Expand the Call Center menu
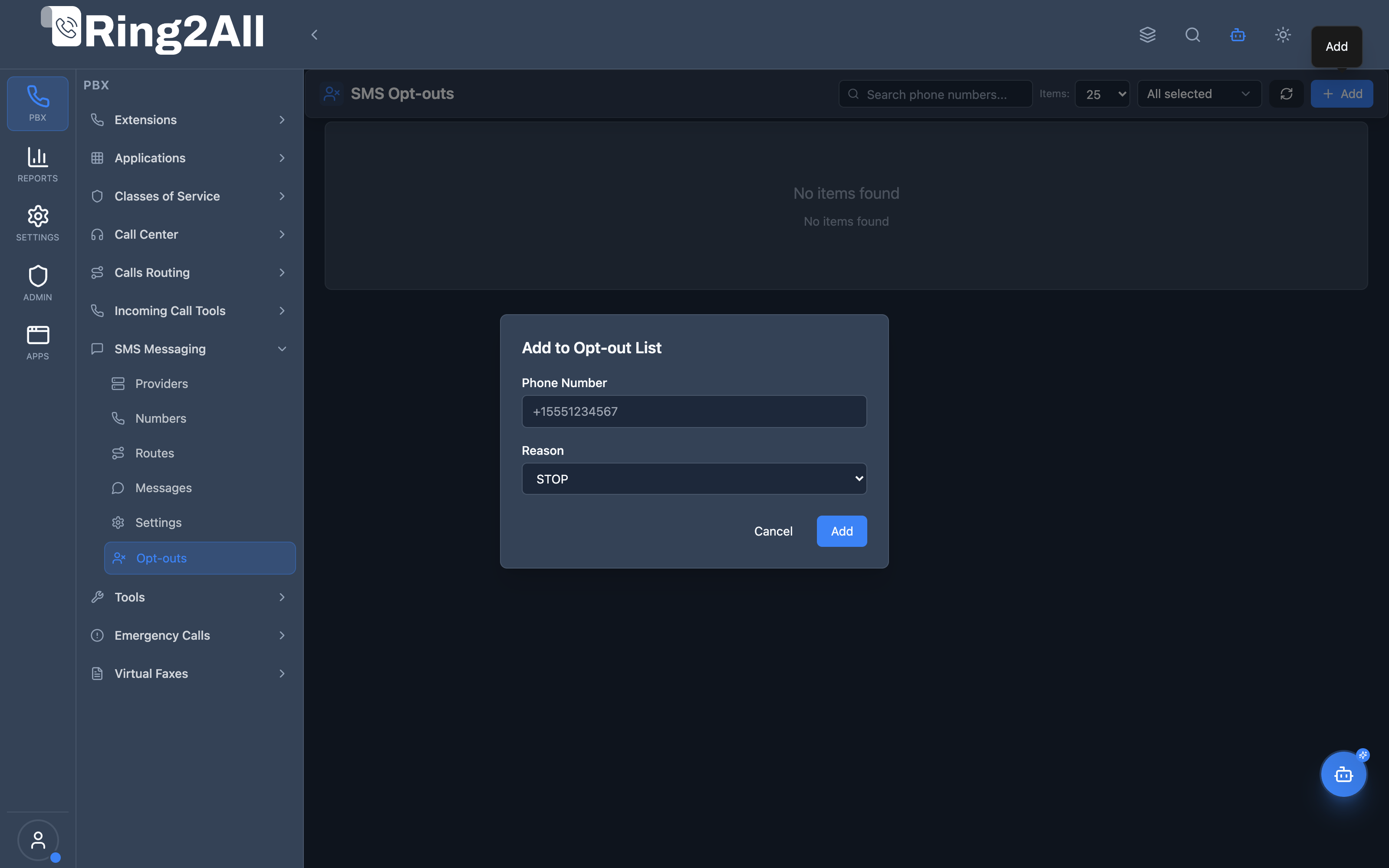This screenshot has height=868, width=1389. coord(188,234)
